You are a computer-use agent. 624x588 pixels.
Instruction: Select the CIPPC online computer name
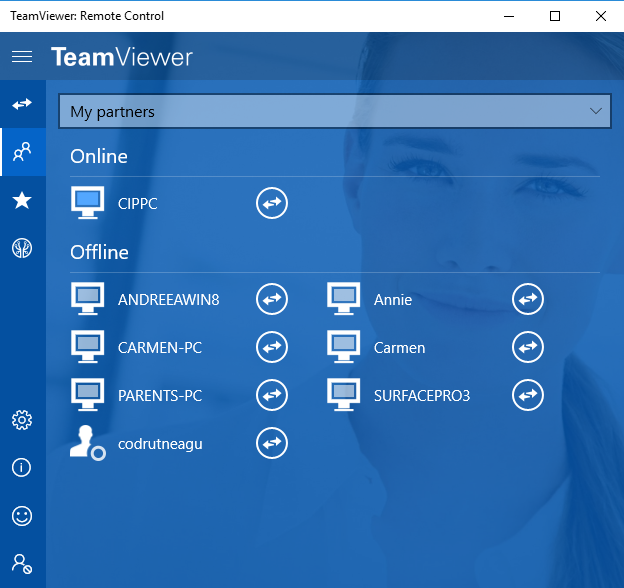pyautogui.click(x=138, y=204)
